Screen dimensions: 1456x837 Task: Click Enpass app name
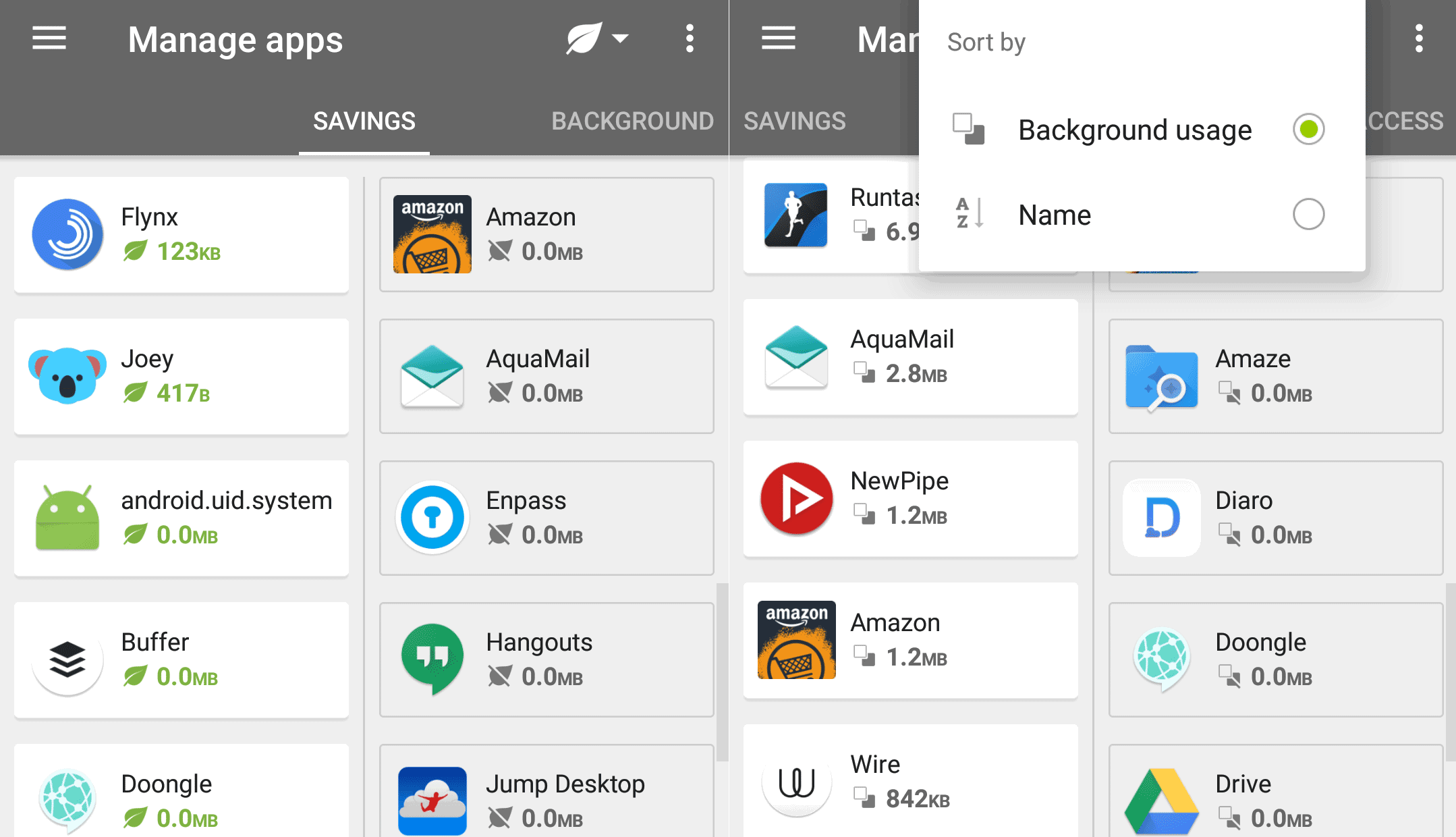(x=526, y=501)
